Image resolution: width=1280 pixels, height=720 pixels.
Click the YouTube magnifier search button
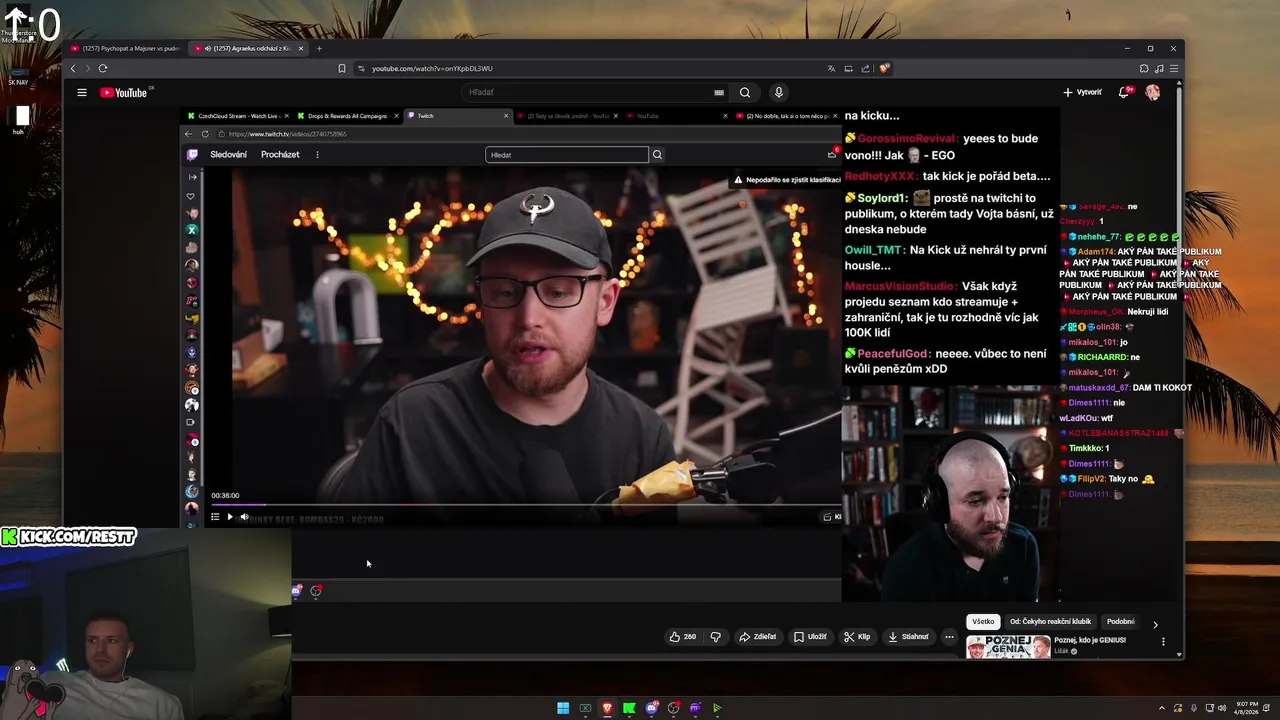click(x=745, y=92)
